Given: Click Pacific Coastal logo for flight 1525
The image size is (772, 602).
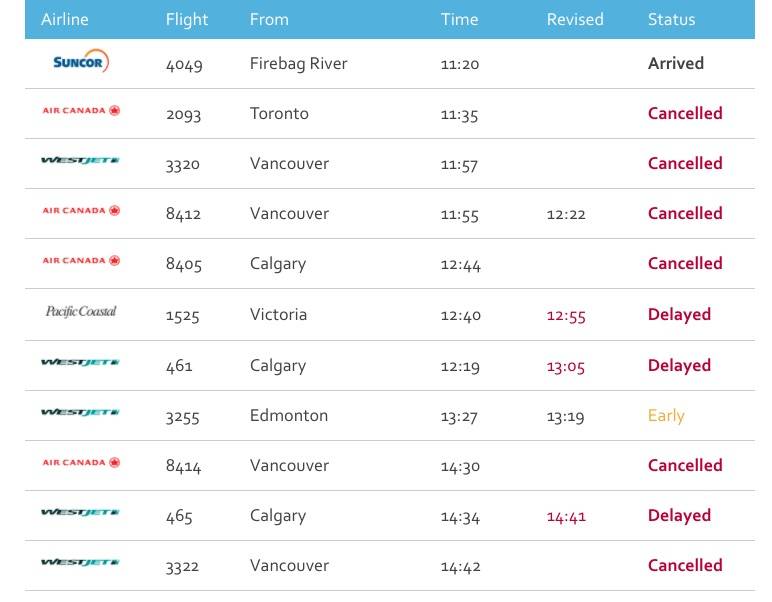Looking at the screenshot, I should (x=81, y=312).
